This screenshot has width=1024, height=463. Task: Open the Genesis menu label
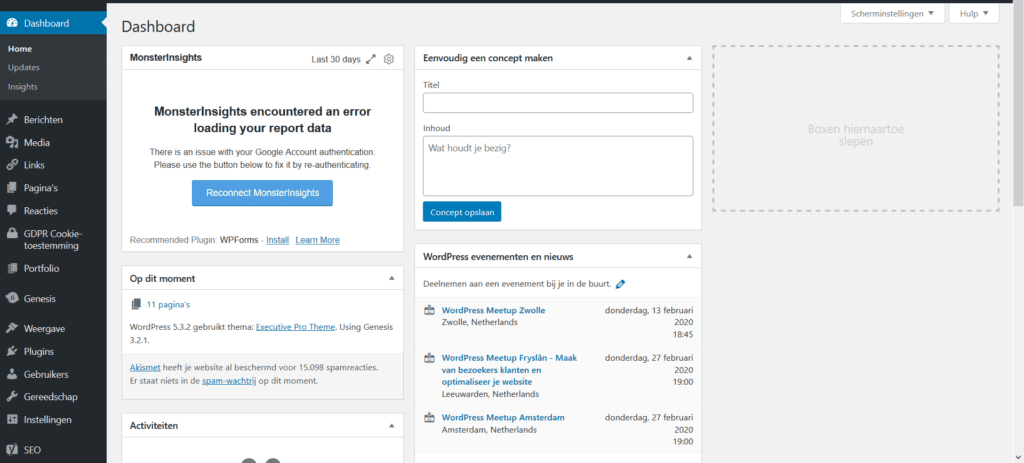40,299
